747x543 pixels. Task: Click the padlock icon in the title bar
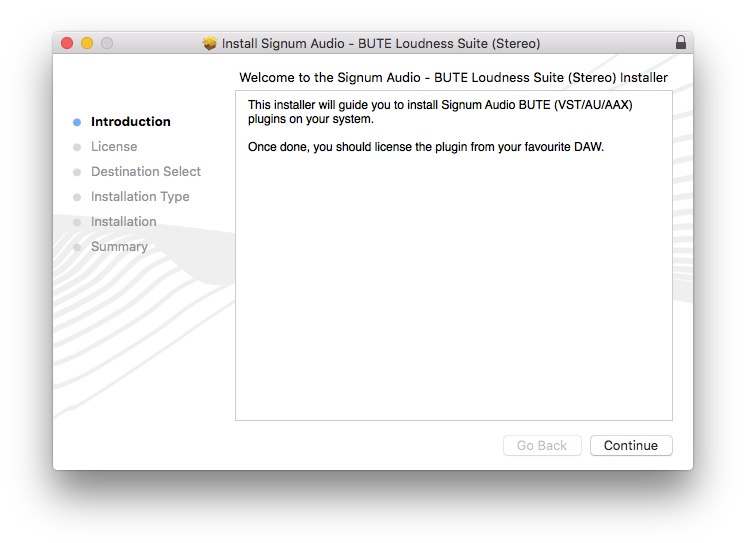[x=681, y=43]
